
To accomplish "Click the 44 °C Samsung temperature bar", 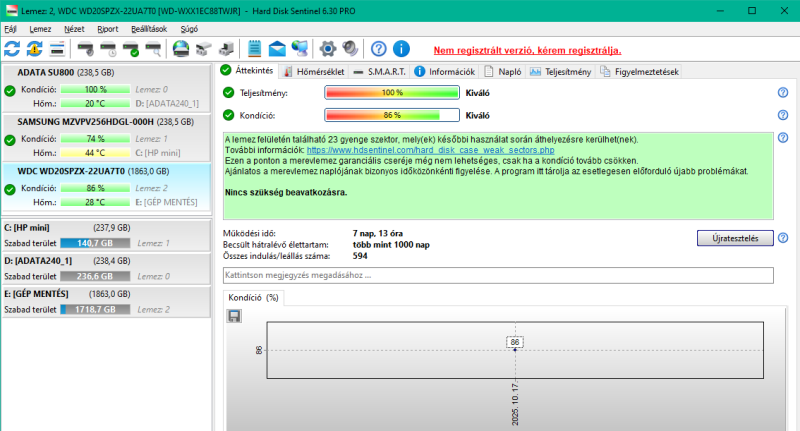I will coord(95,153).
